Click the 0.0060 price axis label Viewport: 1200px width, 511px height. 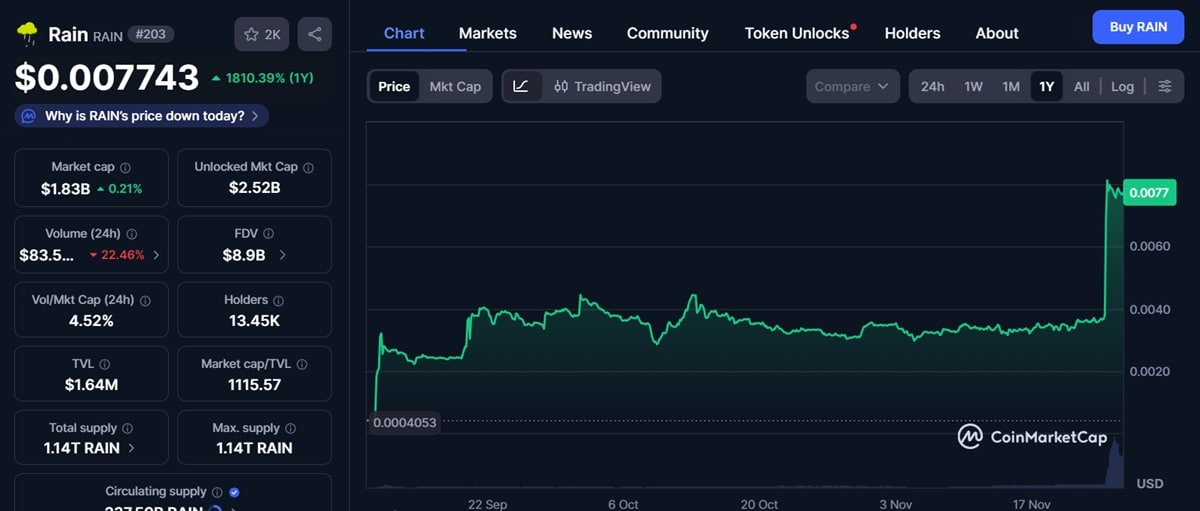click(1149, 246)
